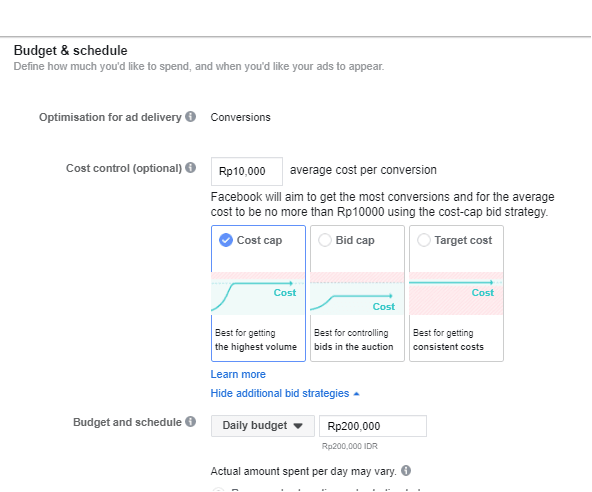Click 'Best for controlling bids in the auction' text
This screenshot has height=492, width=592.
[354, 340]
